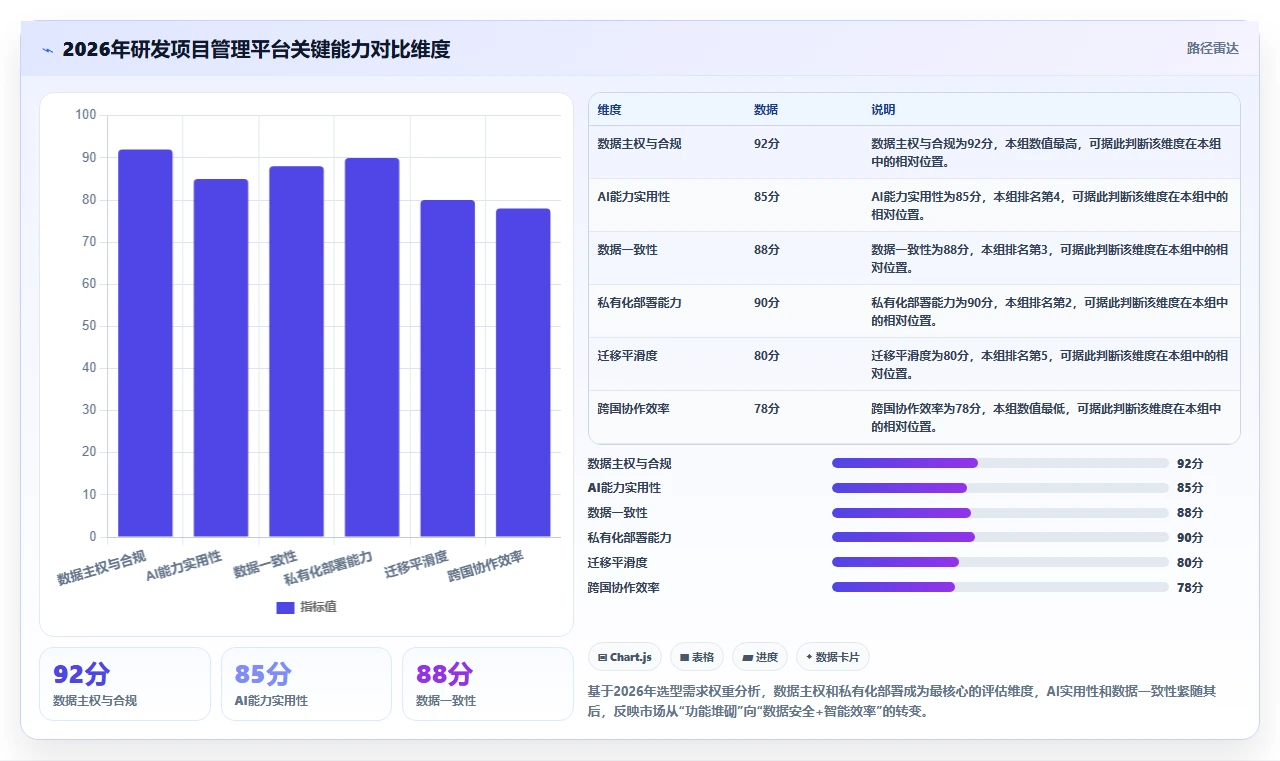Viewport: 1280px width, 761px height.
Task: Click the y-axis label 100
Action: pyautogui.click(x=86, y=115)
